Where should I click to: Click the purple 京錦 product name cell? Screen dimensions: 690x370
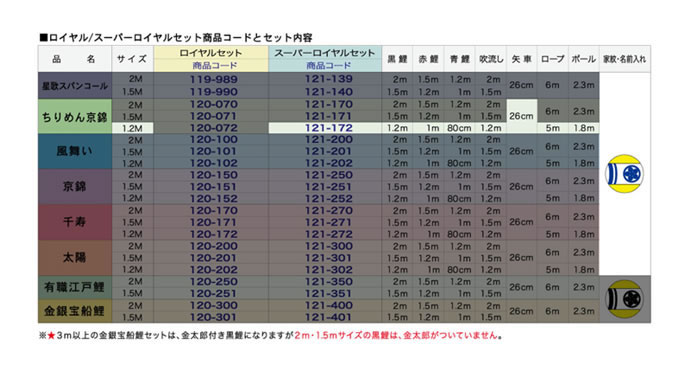75,187
